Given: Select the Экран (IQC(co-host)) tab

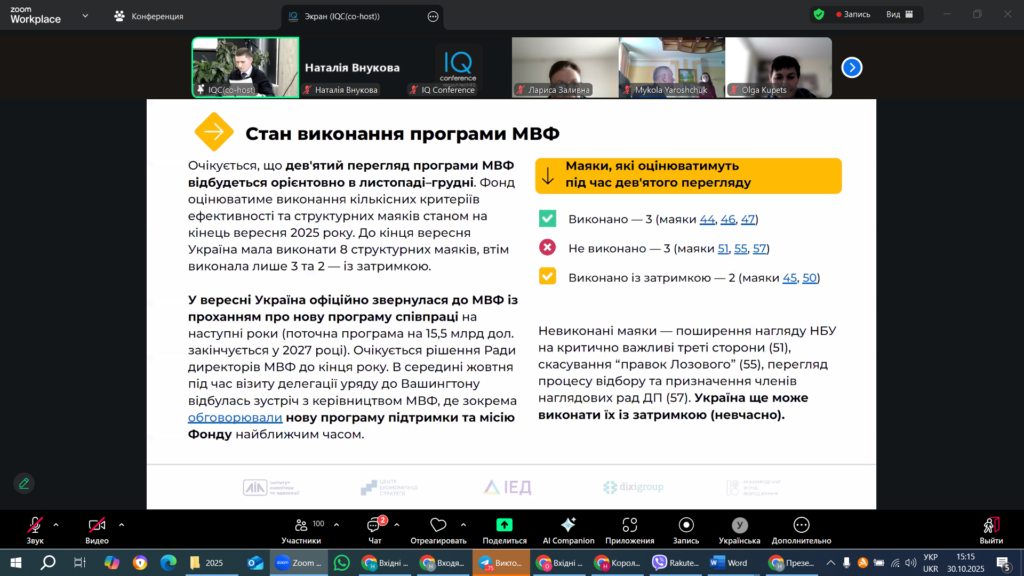Looking at the screenshot, I should (x=355, y=16).
